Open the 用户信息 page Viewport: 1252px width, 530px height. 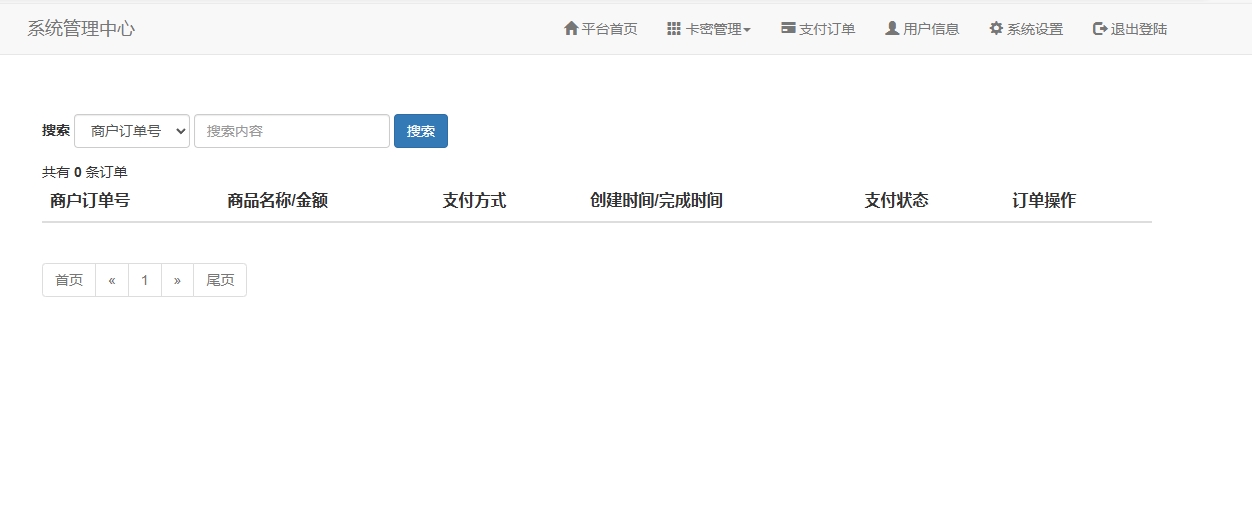coord(922,29)
